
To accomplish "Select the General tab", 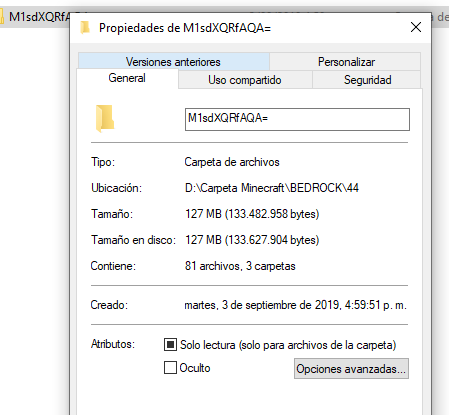I will [127, 78].
